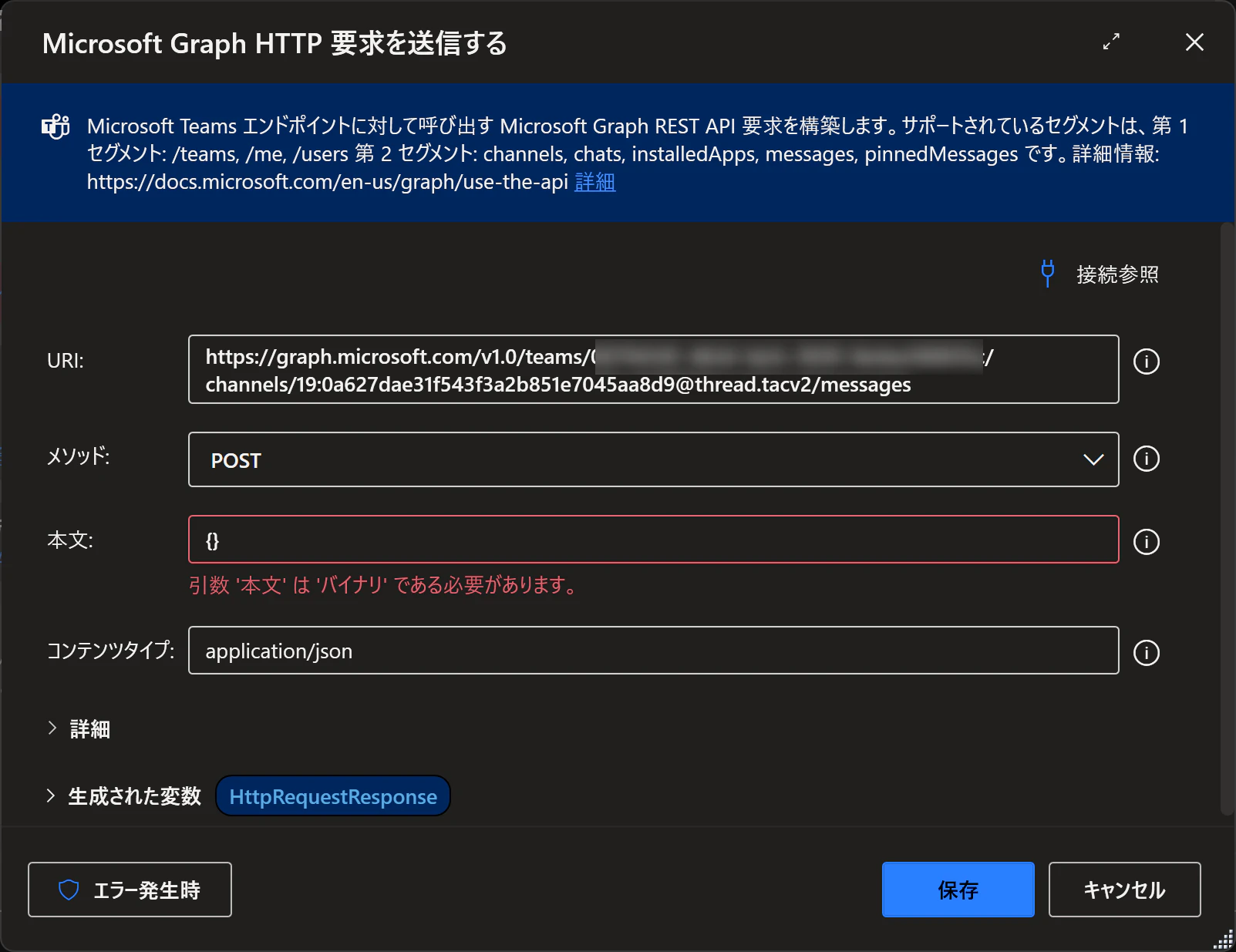Screen dimensions: 1236x952
Task: Click the メソッド: field label
Action: [78, 456]
